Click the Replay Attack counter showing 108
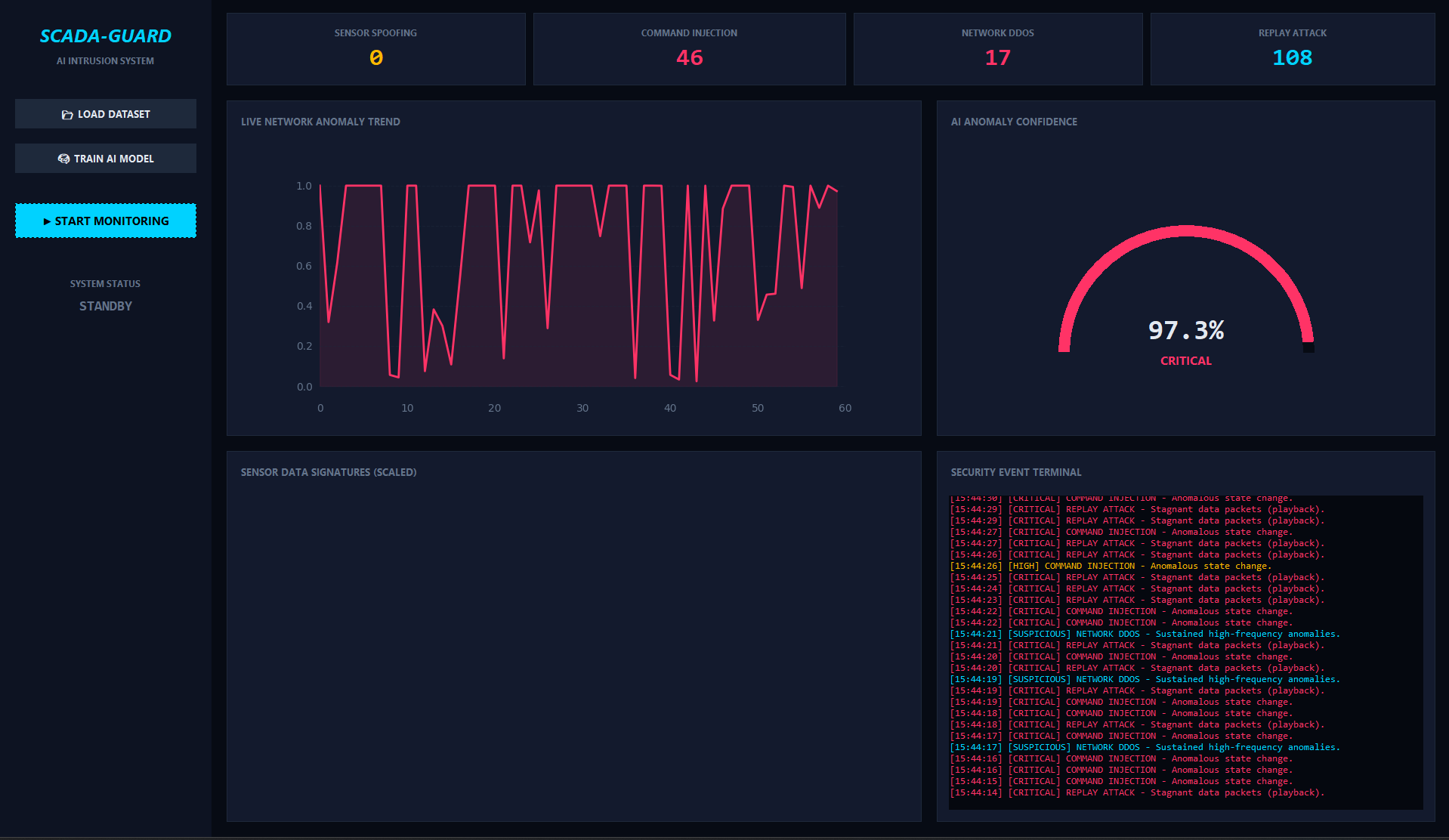The height and width of the screenshot is (840, 1449). tap(1292, 48)
